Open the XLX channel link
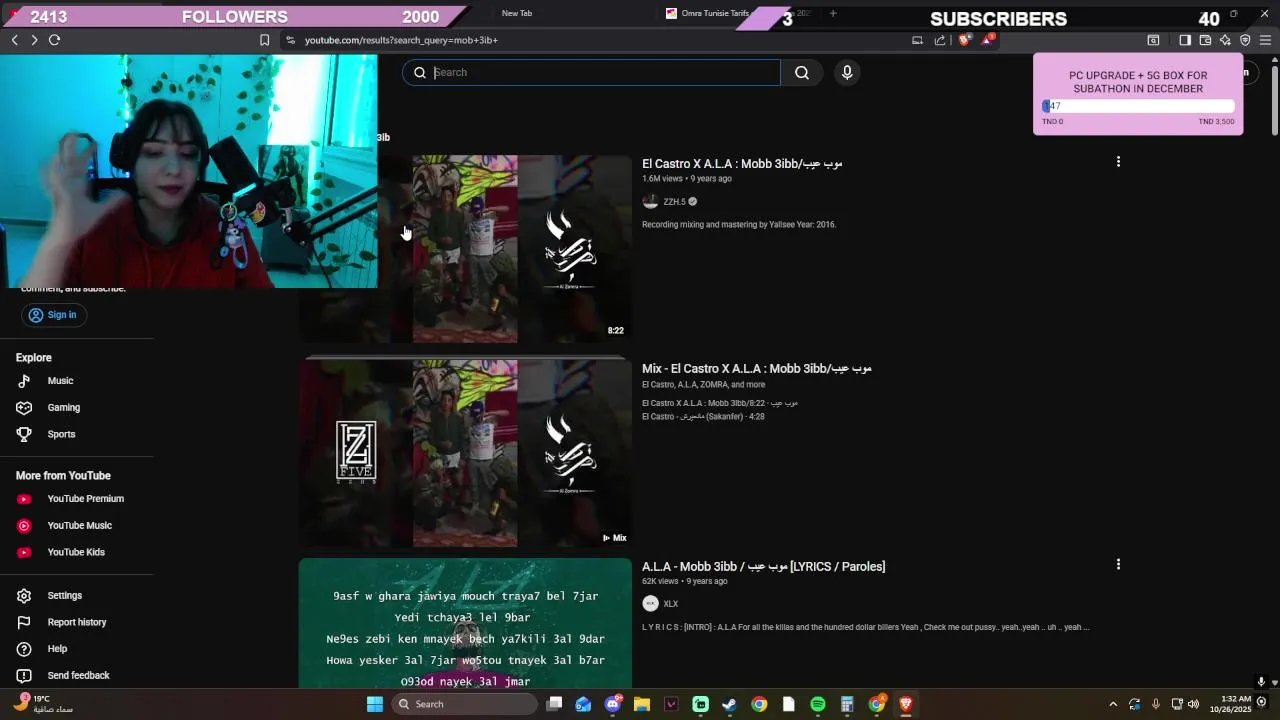The image size is (1280, 720). [x=670, y=604]
